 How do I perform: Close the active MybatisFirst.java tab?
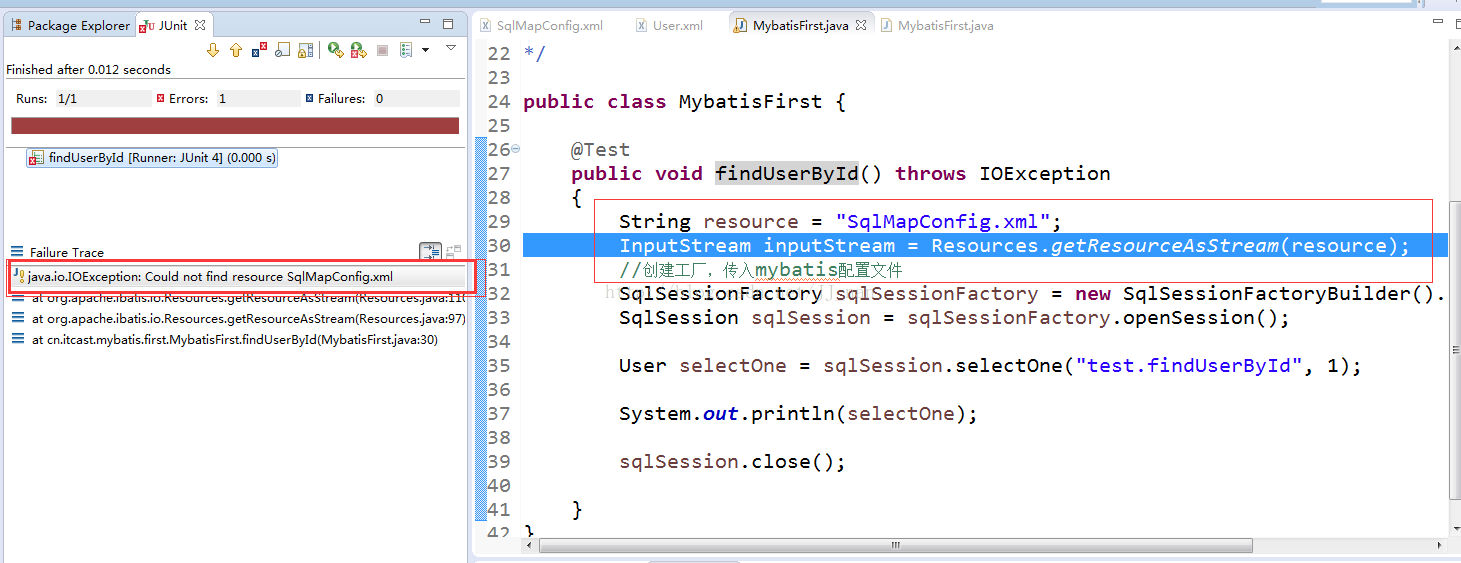click(x=862, y=25)
